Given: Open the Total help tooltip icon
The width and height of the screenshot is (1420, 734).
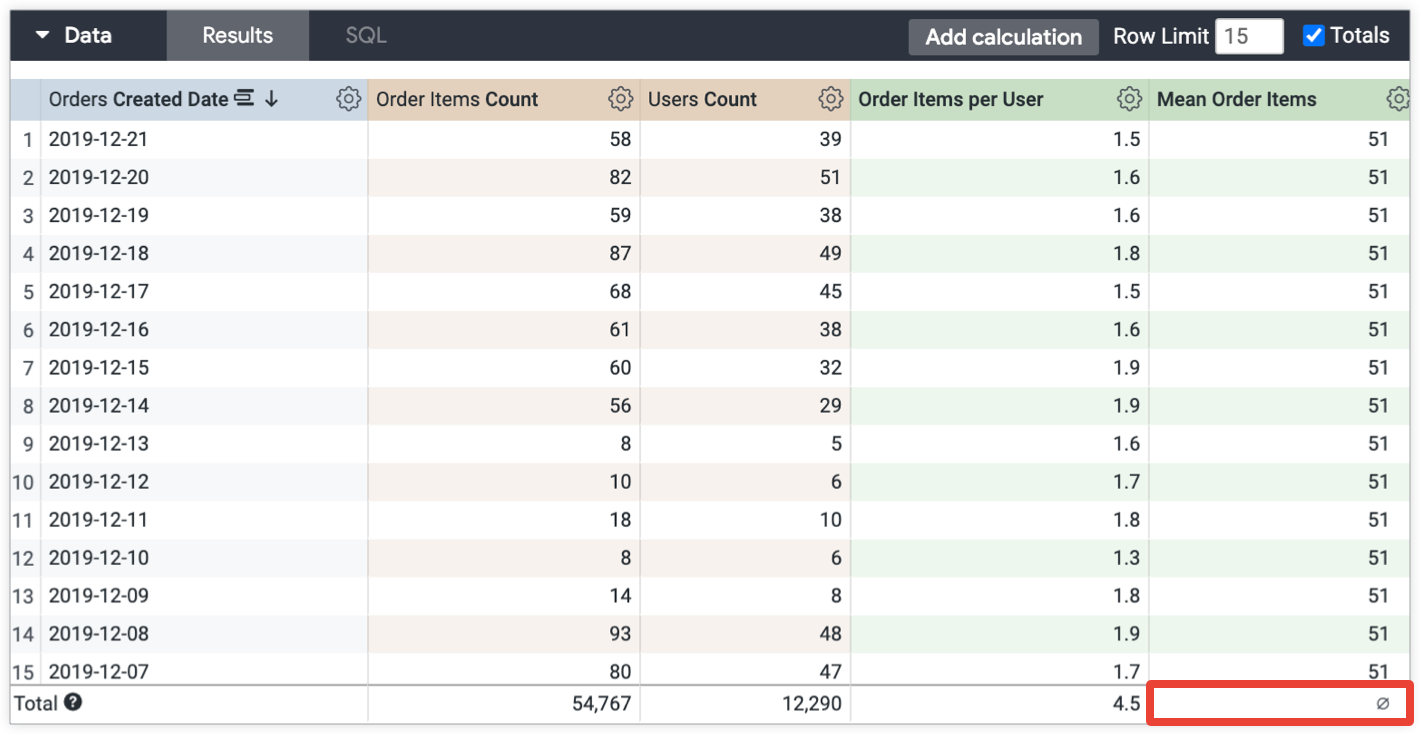Looking at the screenshot, I should [x=73, y=703].
